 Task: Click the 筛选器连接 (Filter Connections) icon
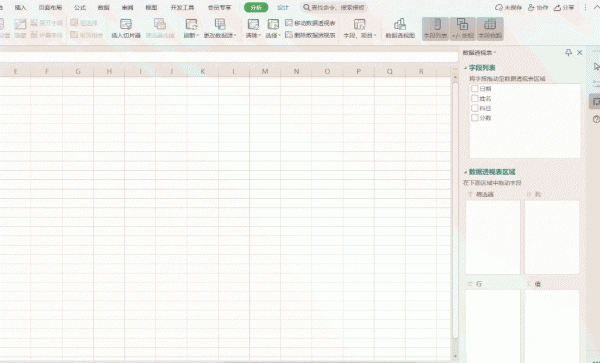pyautogui.click(x=160, y=24)
